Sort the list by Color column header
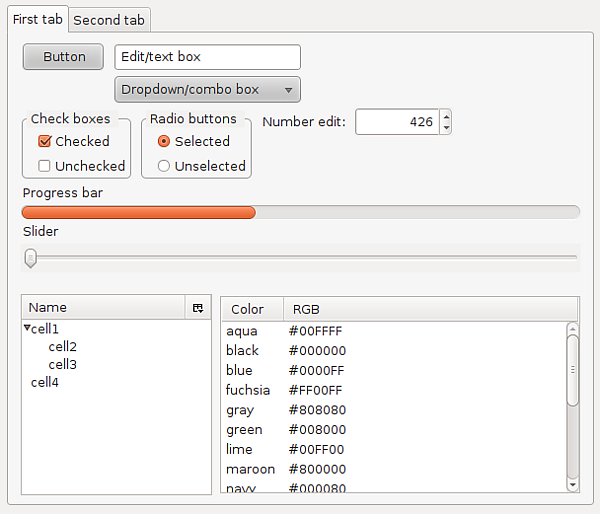 247,309
